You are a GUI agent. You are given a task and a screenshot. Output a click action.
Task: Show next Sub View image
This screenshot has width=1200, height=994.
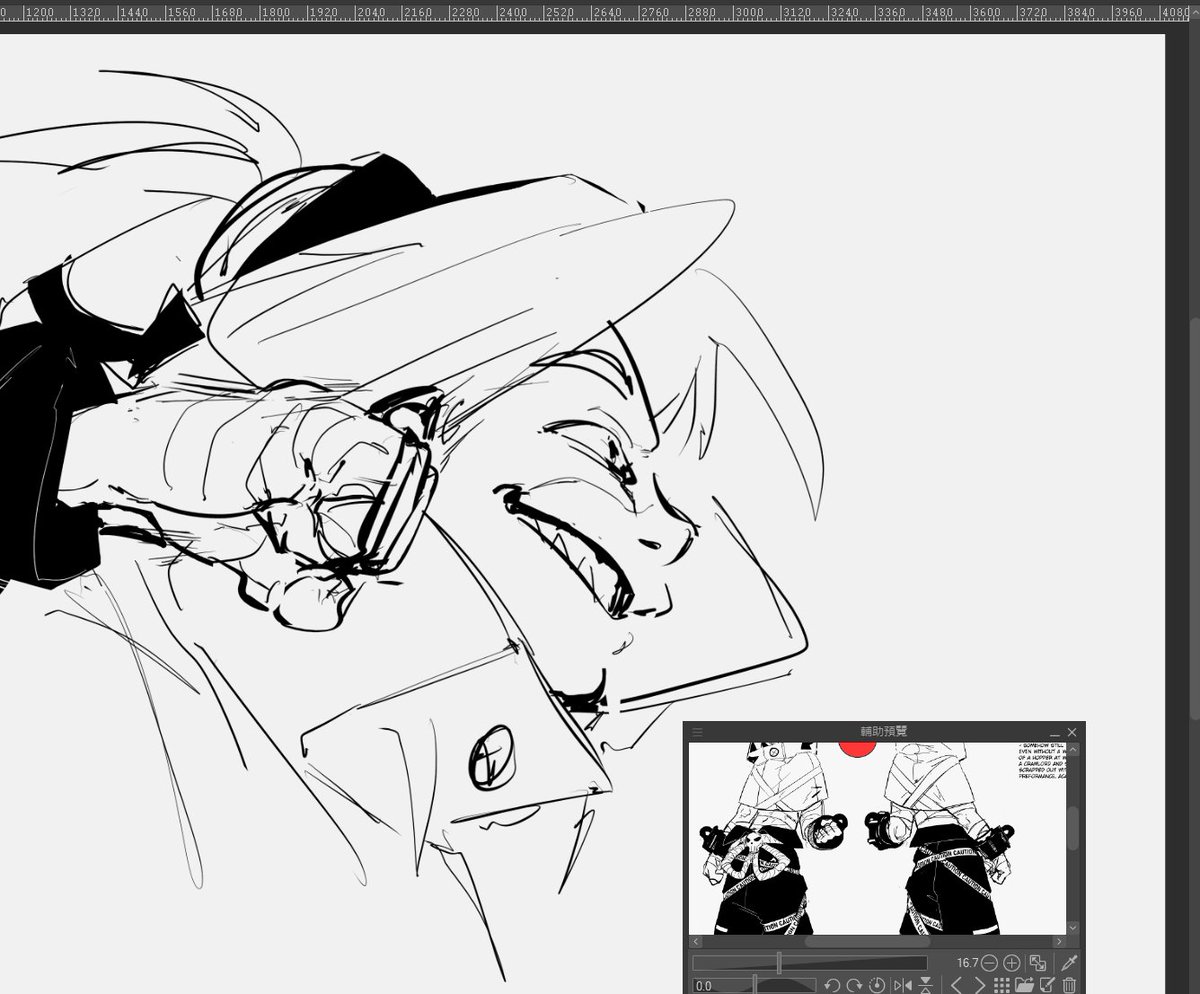coord(979,985)
